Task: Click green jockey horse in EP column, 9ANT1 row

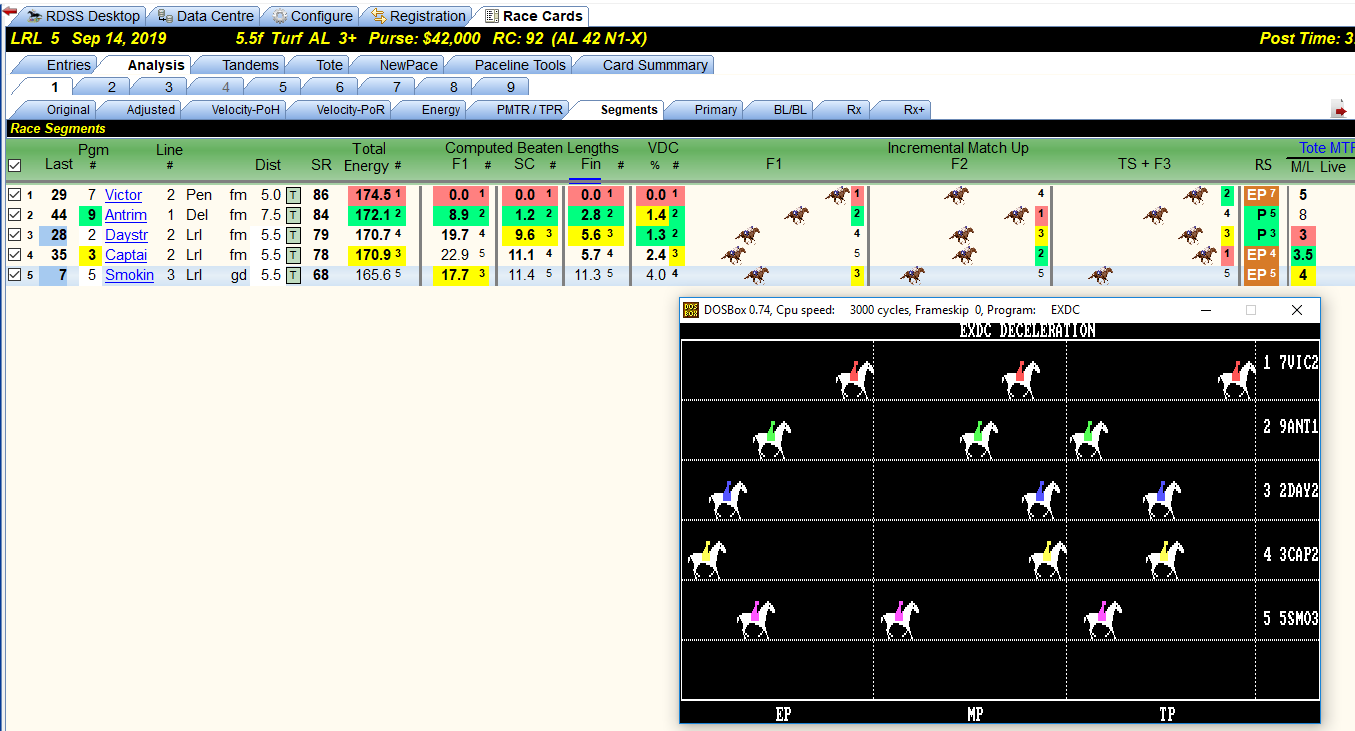Action: pyautogui.click(x=772, y=439)
